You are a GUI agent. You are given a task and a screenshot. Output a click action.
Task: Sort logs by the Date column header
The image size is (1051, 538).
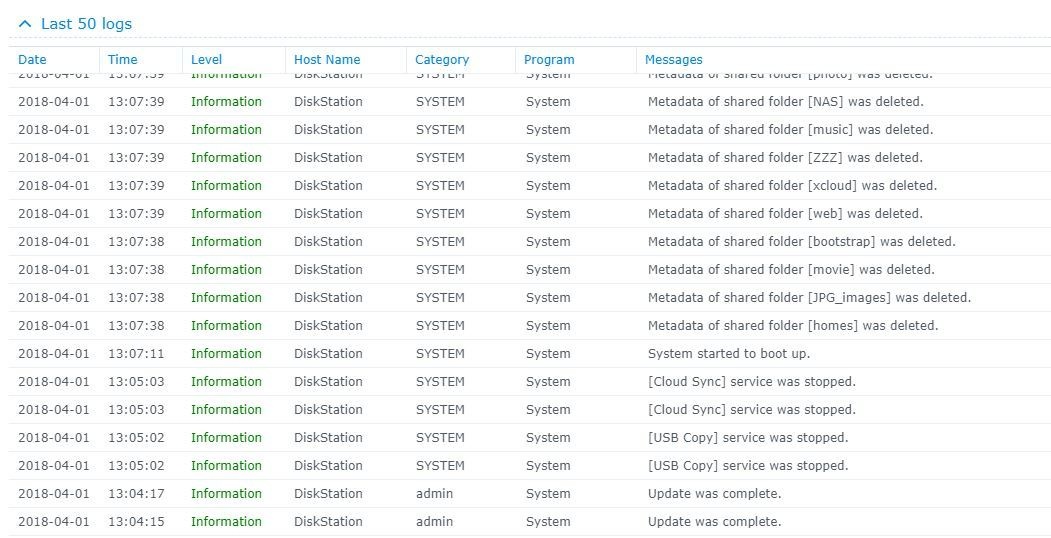[32, 60]
